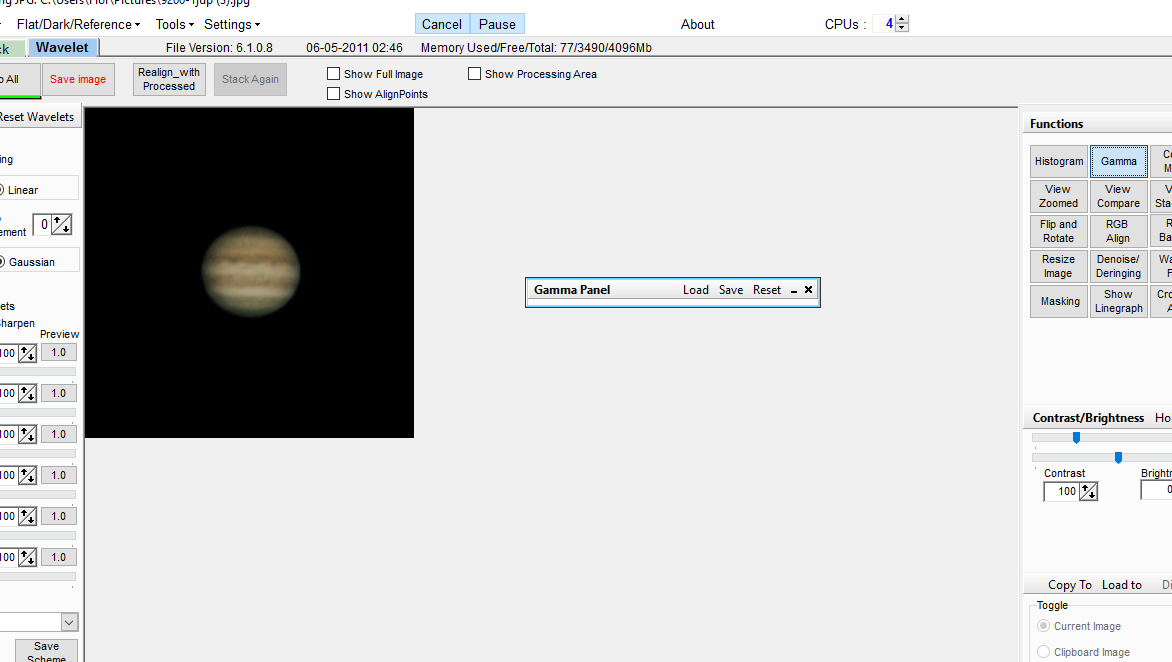Click the Contrast value stepper arrows
This screenshot has height=662, width=1172.
coord(1088,492)
